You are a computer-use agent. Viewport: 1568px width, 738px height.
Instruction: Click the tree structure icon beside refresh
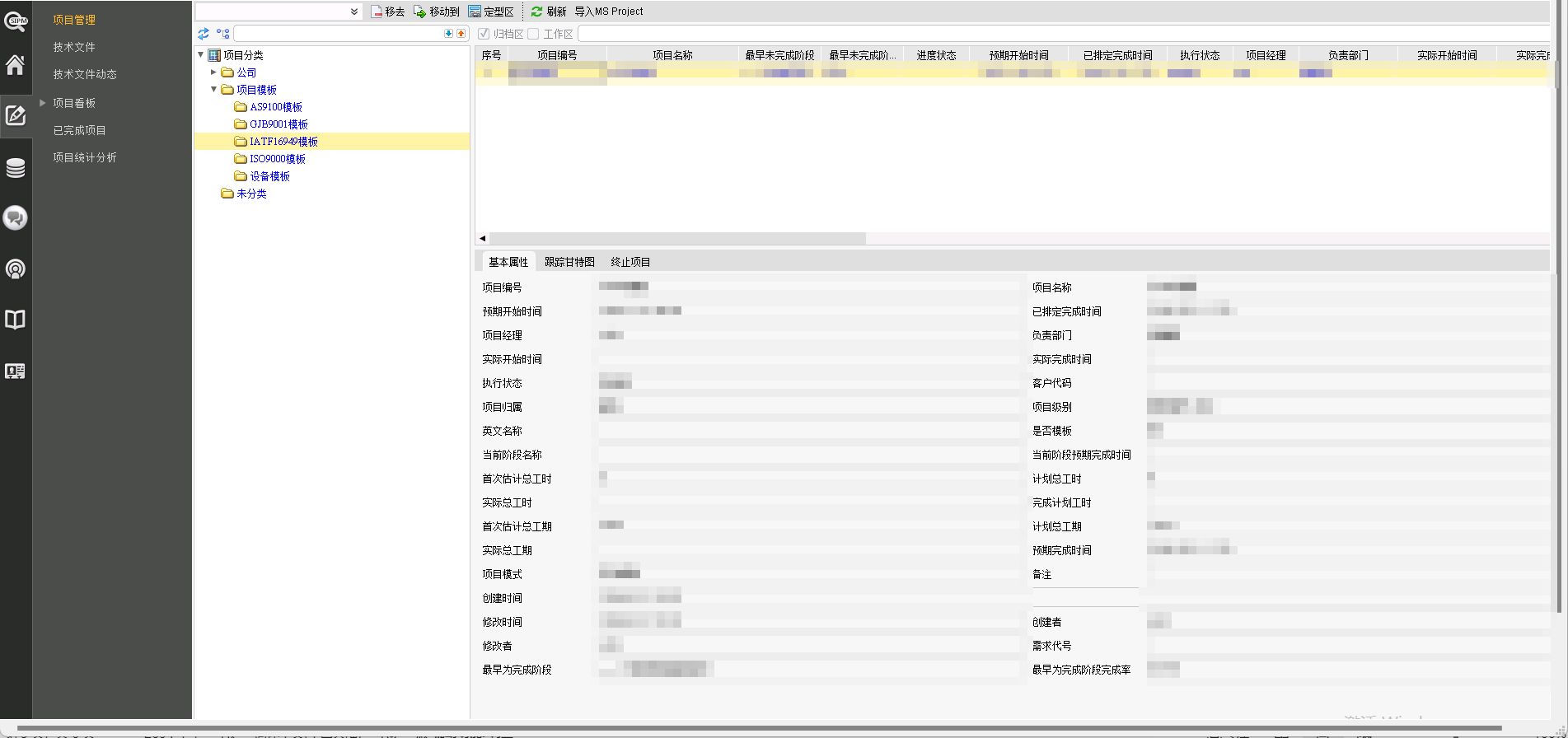pyautogui.click(x=222, y=34)
